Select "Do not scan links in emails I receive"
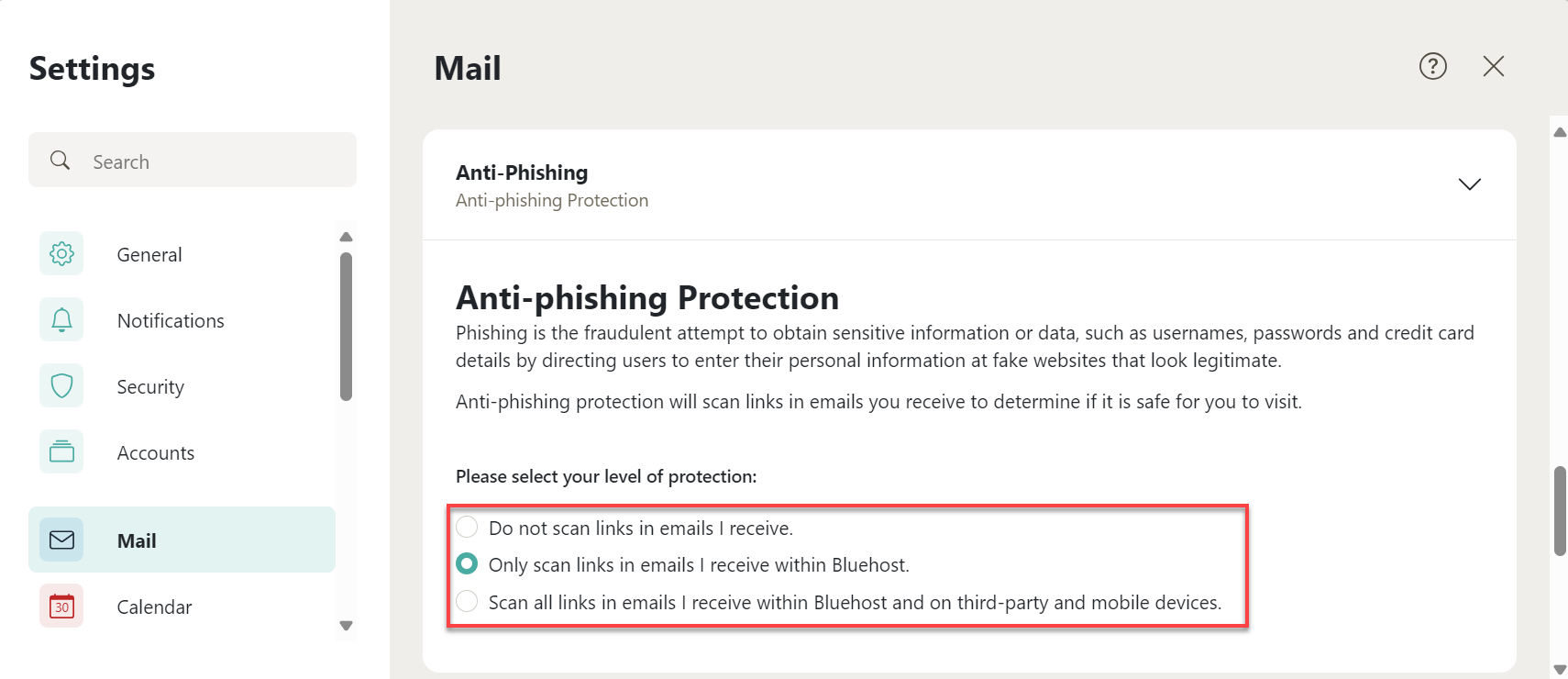Viewport: 1568px width, 679px height. (x=467, y=527)
